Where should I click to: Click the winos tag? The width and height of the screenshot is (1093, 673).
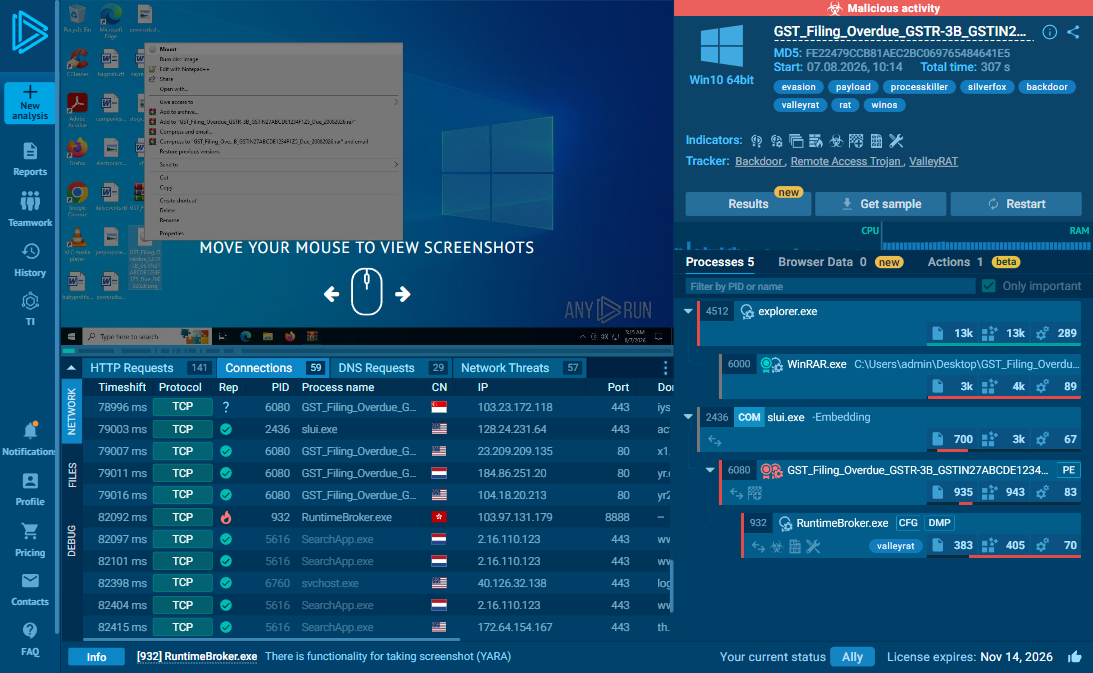click(884, 105)
